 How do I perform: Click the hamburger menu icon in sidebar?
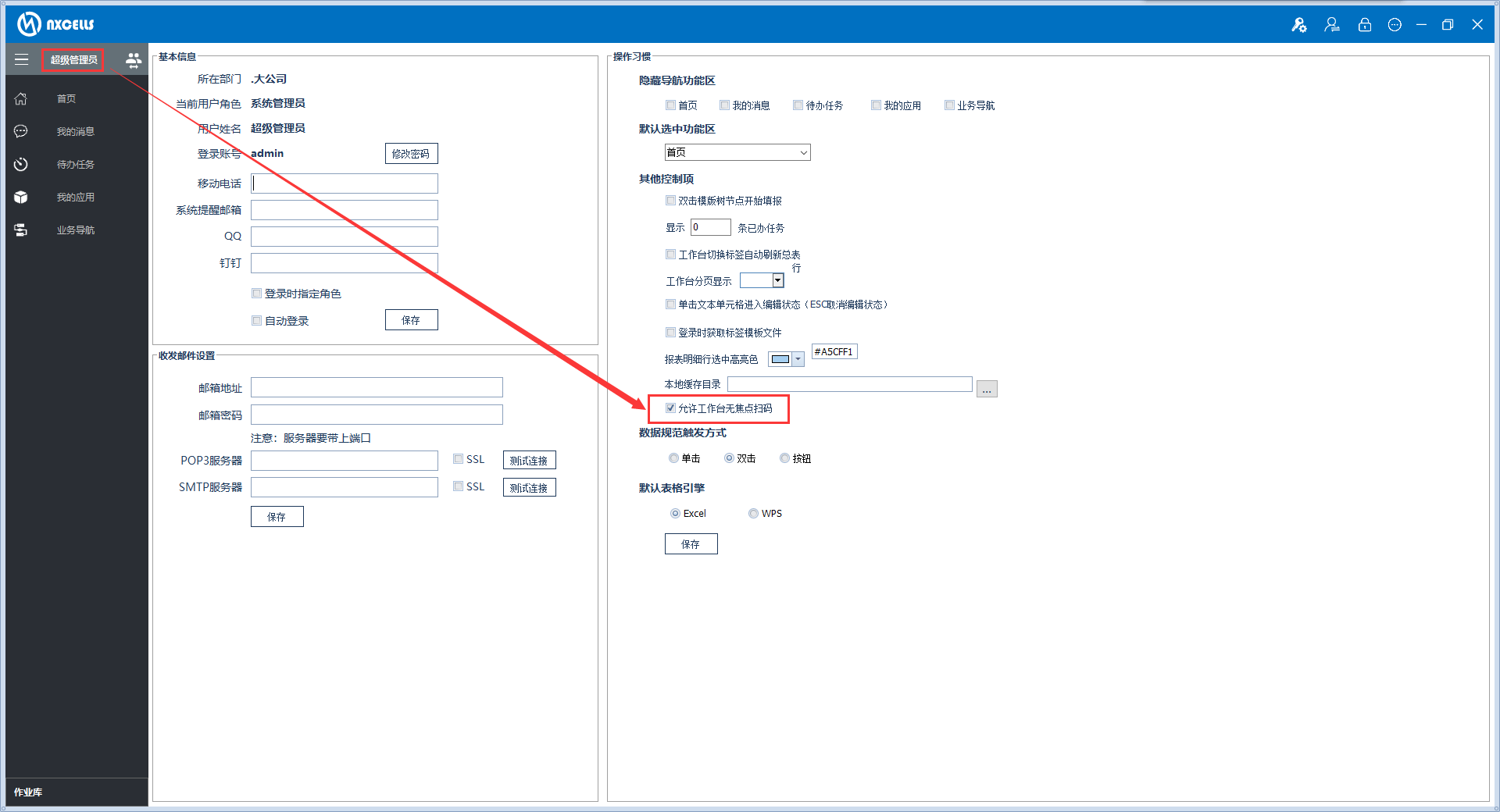click(21, 59)
